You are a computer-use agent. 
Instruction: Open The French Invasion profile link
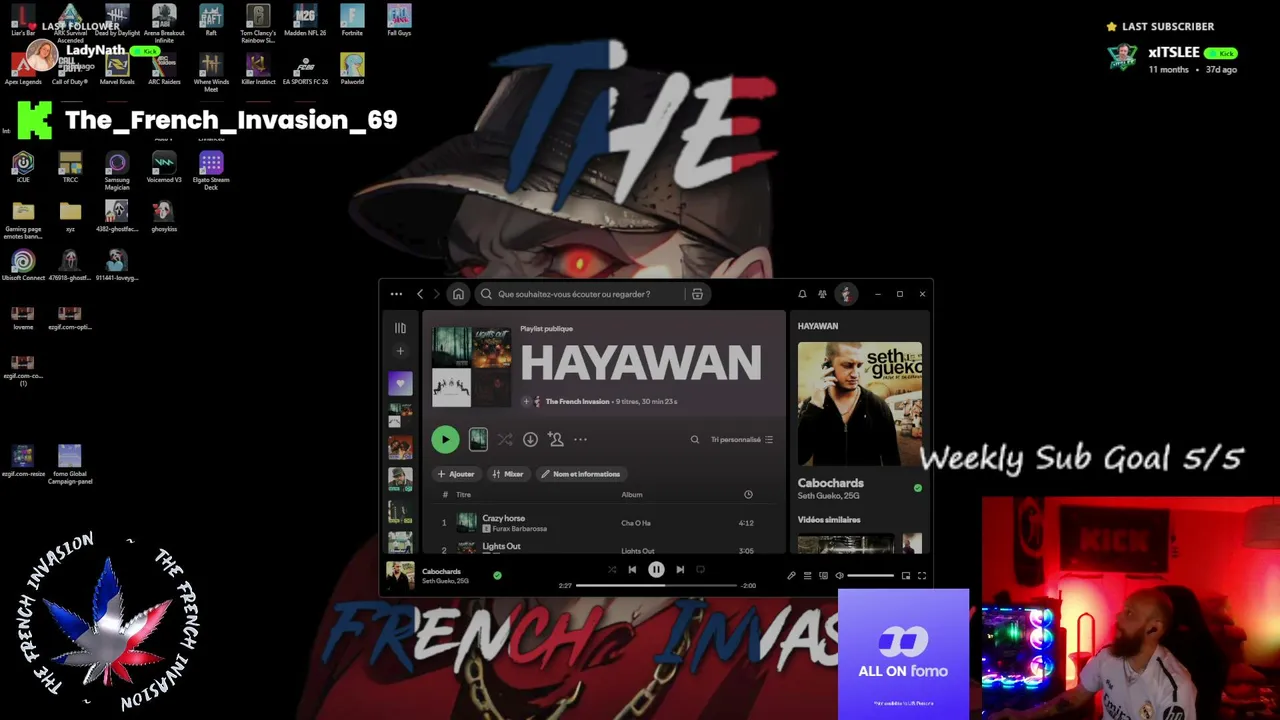click(577, 401)
